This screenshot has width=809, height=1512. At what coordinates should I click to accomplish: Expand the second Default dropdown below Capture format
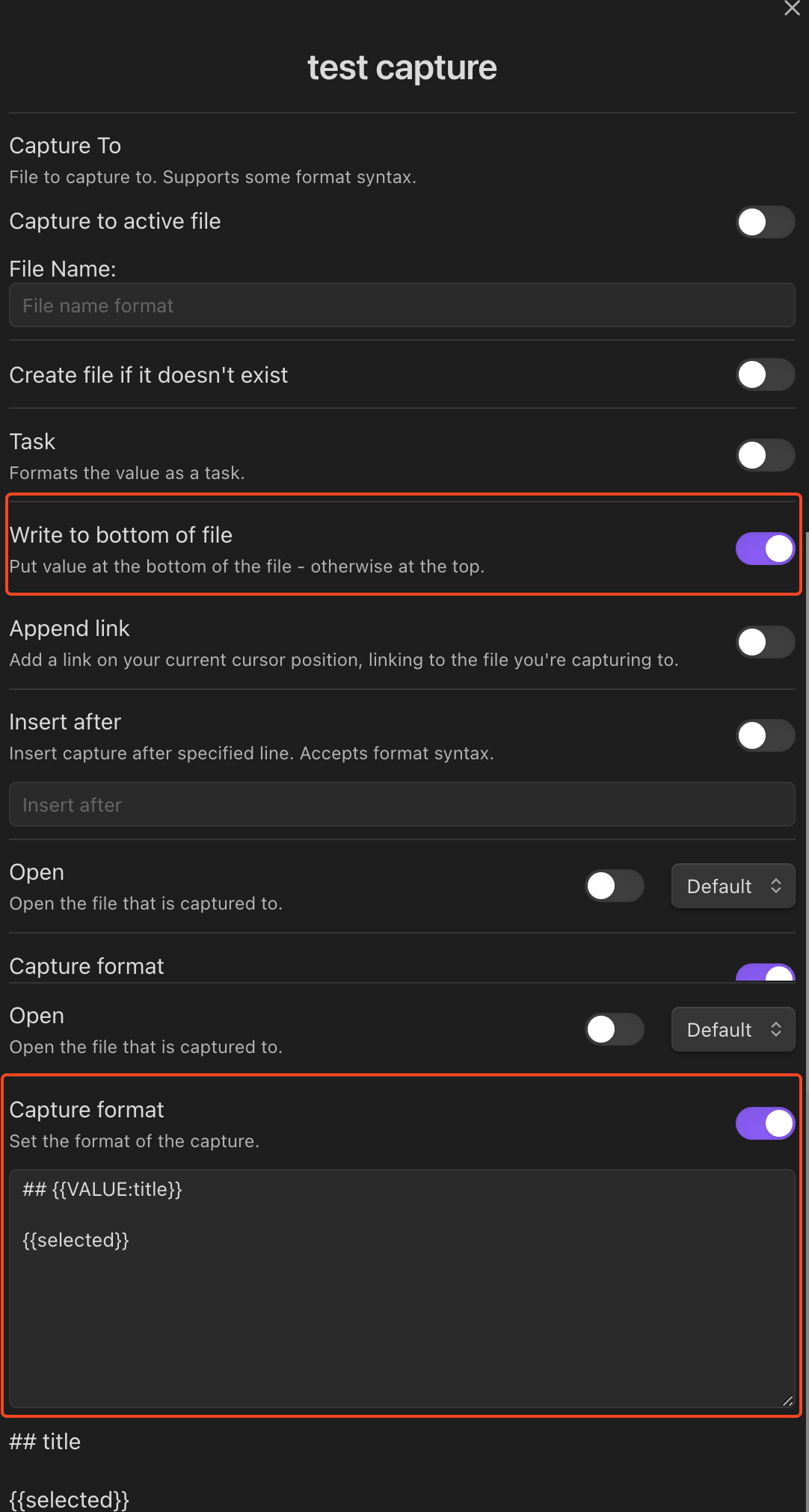click(733, 1029)
